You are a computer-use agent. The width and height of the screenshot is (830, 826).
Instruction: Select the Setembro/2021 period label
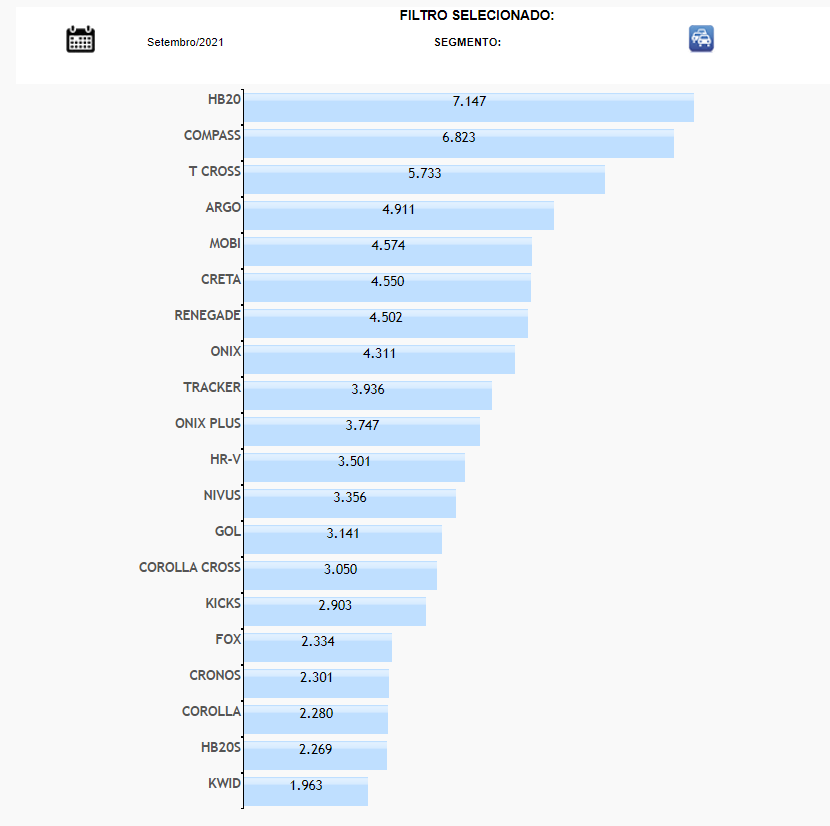click(185, 42)
